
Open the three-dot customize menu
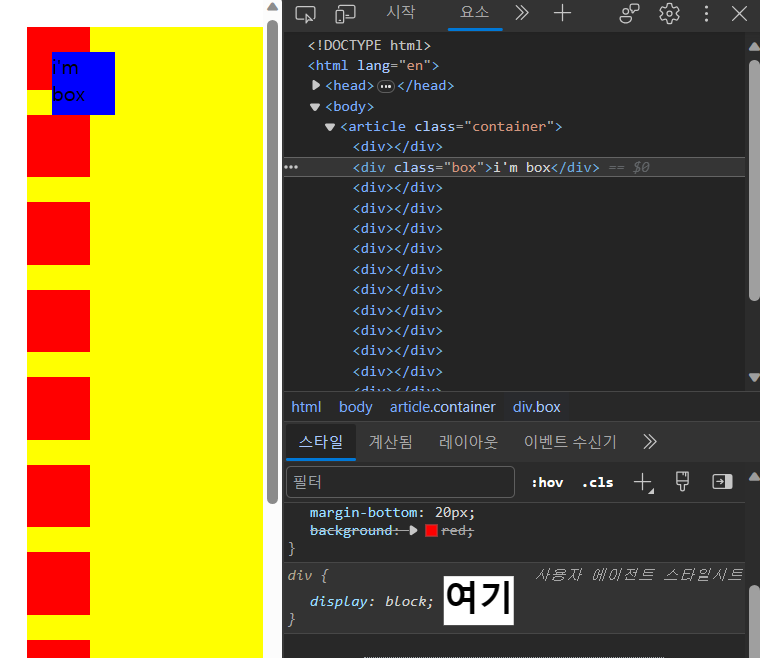(706, 14)
